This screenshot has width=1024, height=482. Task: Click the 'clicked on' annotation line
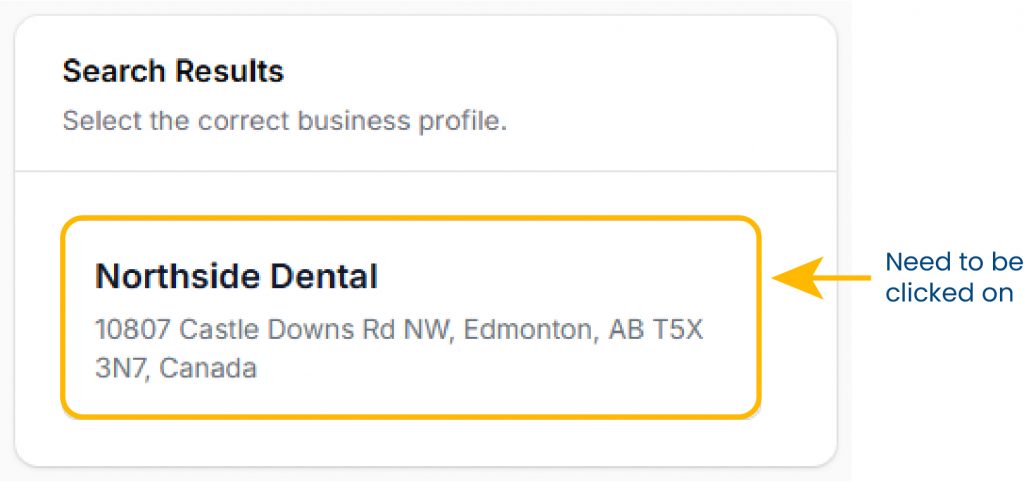tap(949, 293)
